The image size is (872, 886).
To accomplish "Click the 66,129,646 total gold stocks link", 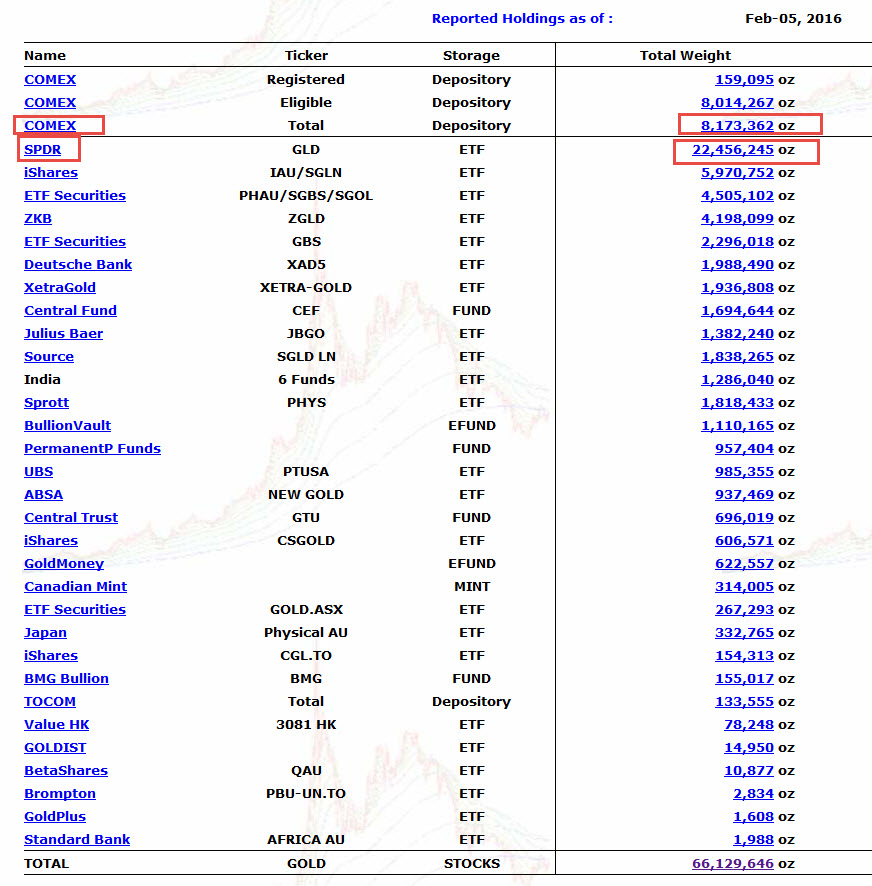I will point(733,864).
